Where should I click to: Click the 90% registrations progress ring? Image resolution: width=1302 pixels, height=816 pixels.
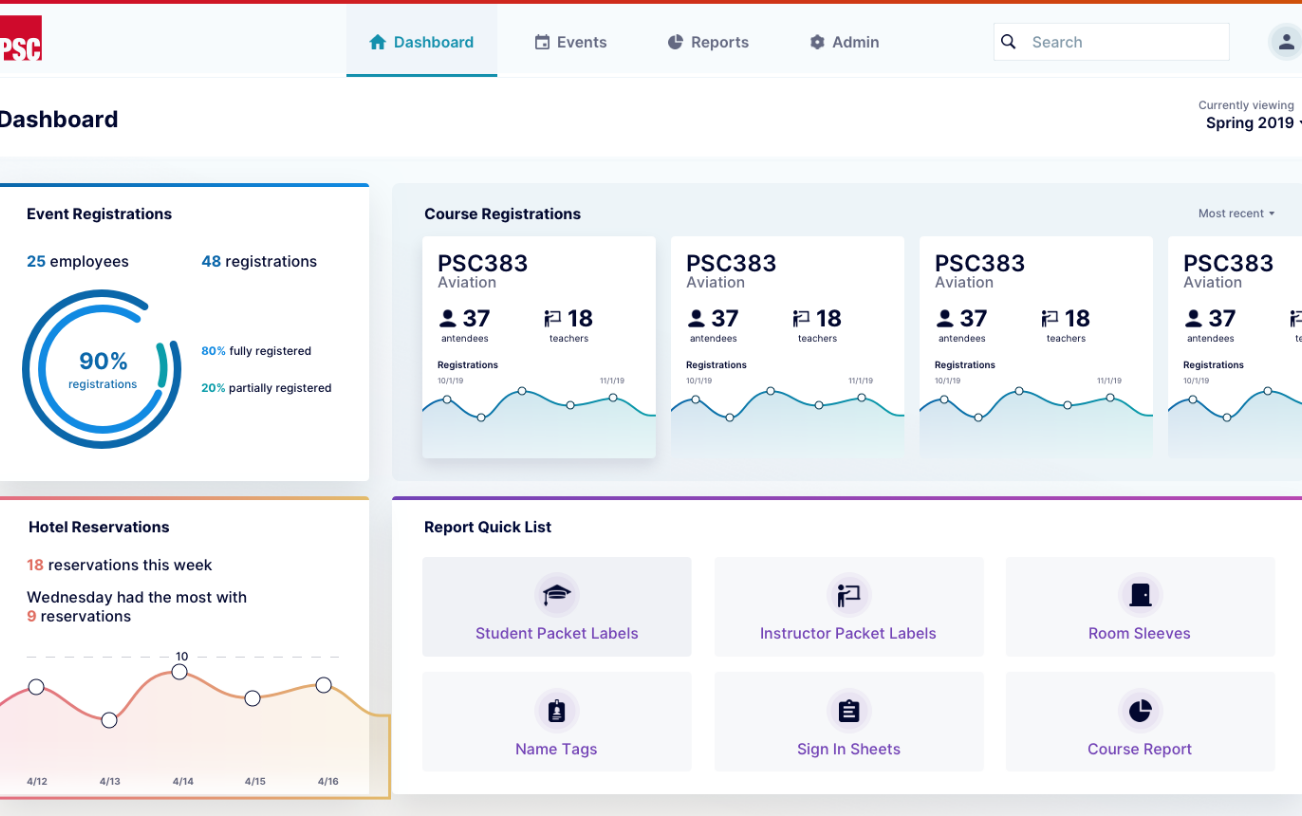[102, 369]
